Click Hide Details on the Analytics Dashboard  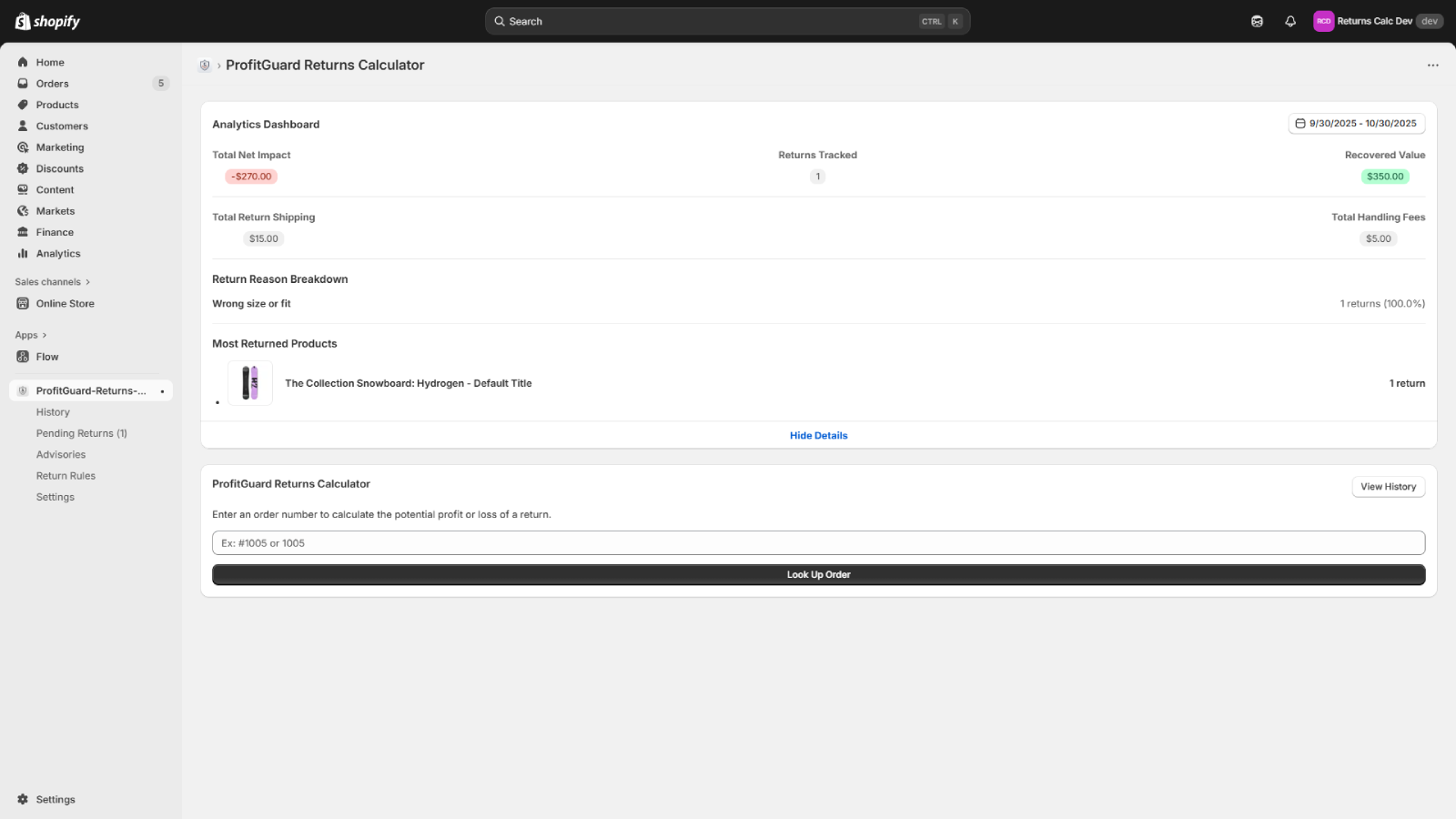(818, 435)
